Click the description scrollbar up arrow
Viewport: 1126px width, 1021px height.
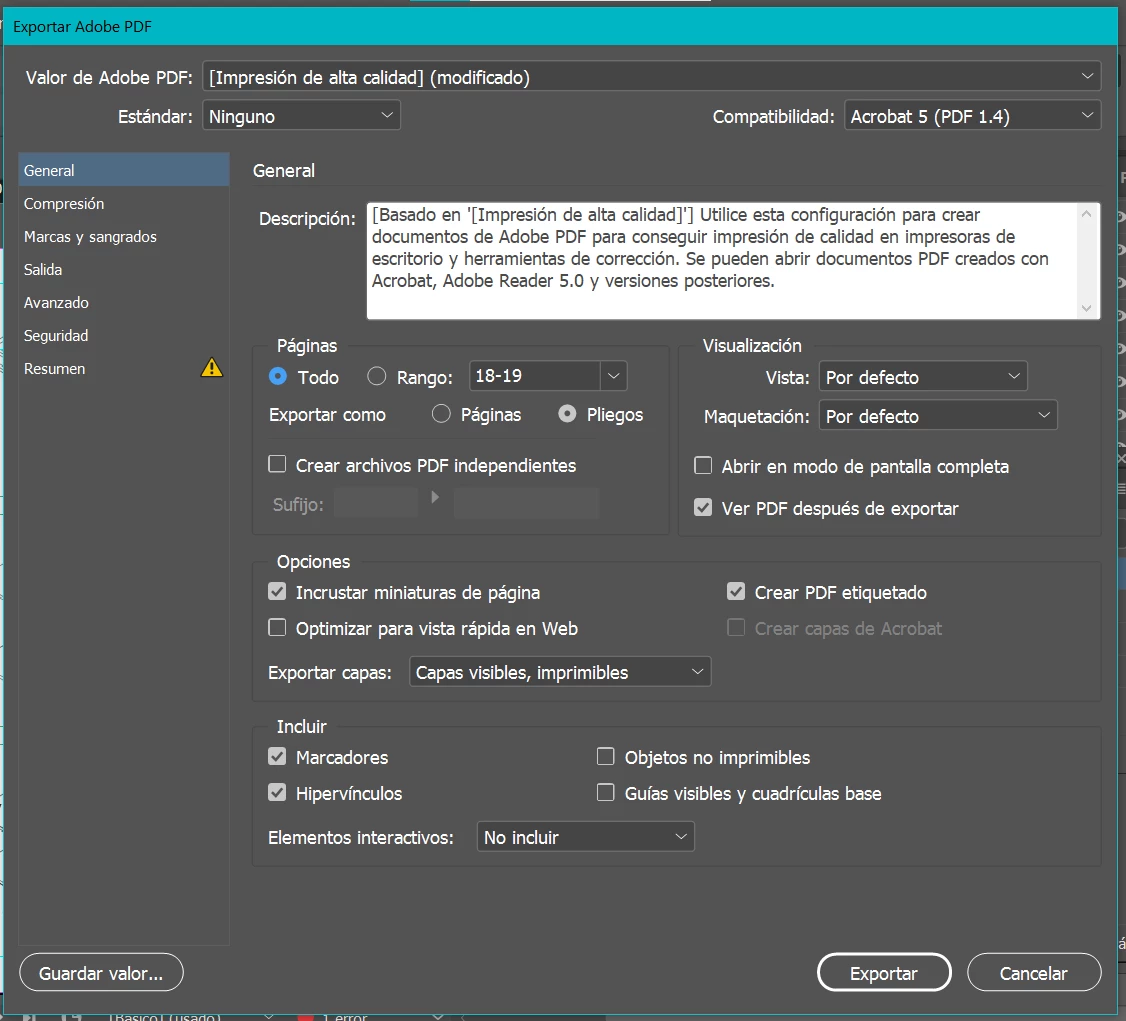[1087, 213]
